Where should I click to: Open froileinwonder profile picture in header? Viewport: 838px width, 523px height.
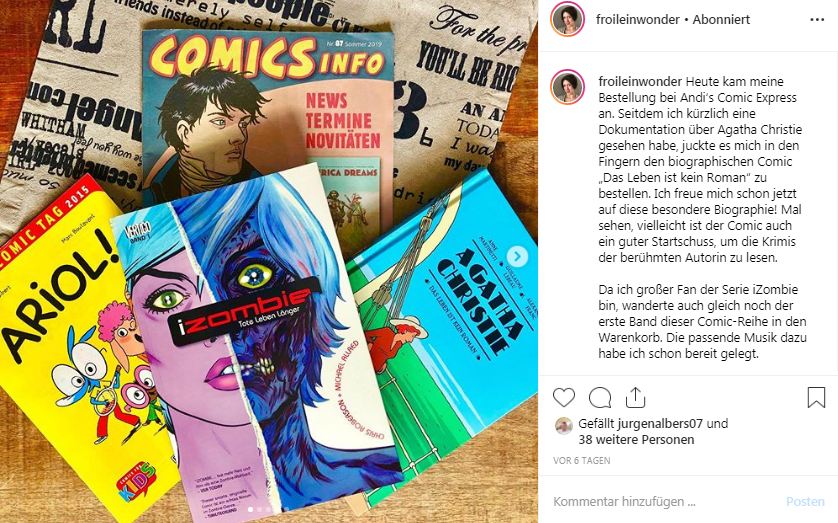tap(568, 19)
